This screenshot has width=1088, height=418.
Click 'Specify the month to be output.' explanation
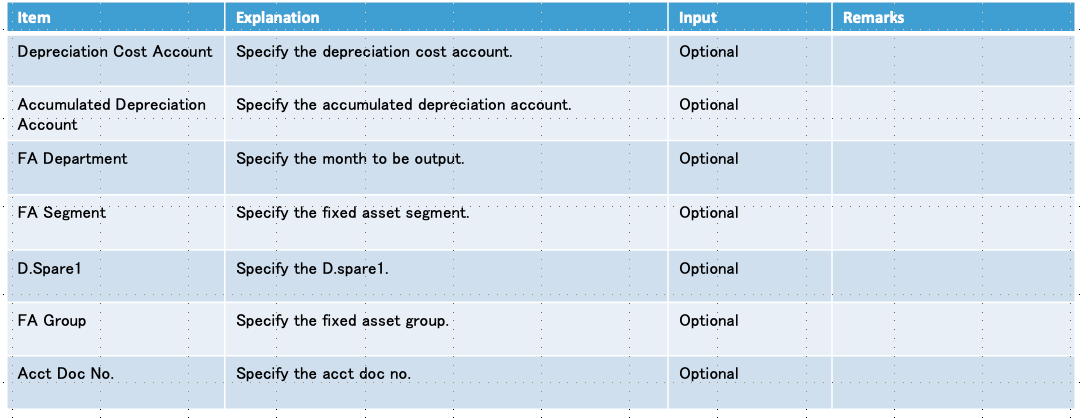[350, 159]
